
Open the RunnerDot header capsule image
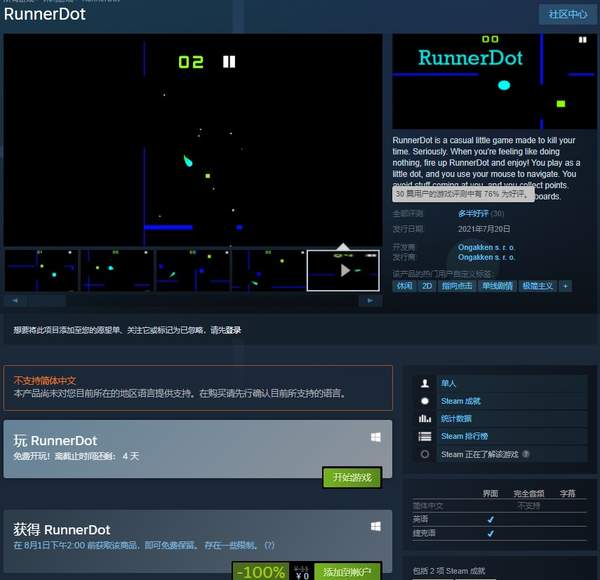494,81
